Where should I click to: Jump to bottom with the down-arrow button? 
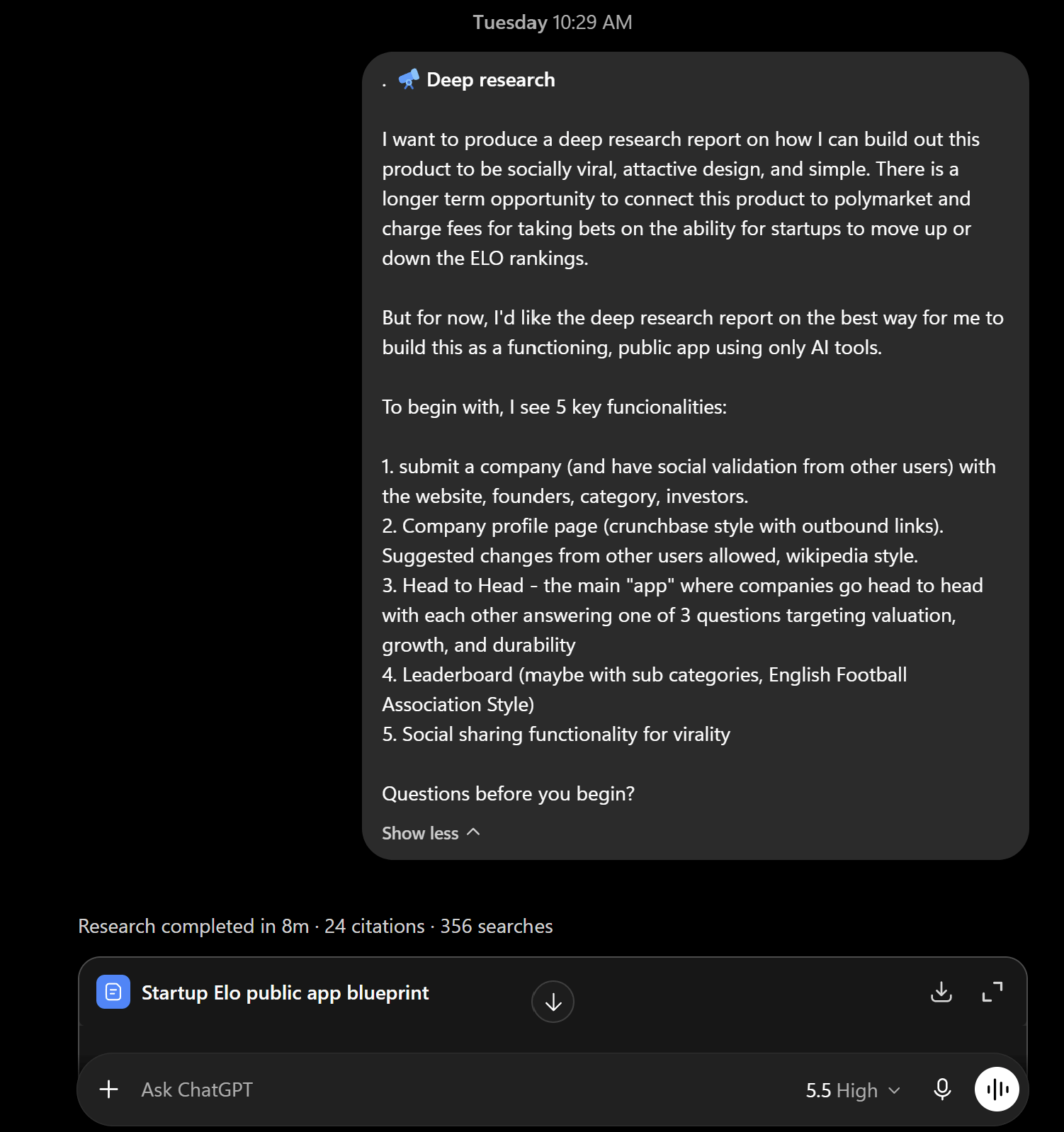pyautogui.click(x=553, y=1002)
